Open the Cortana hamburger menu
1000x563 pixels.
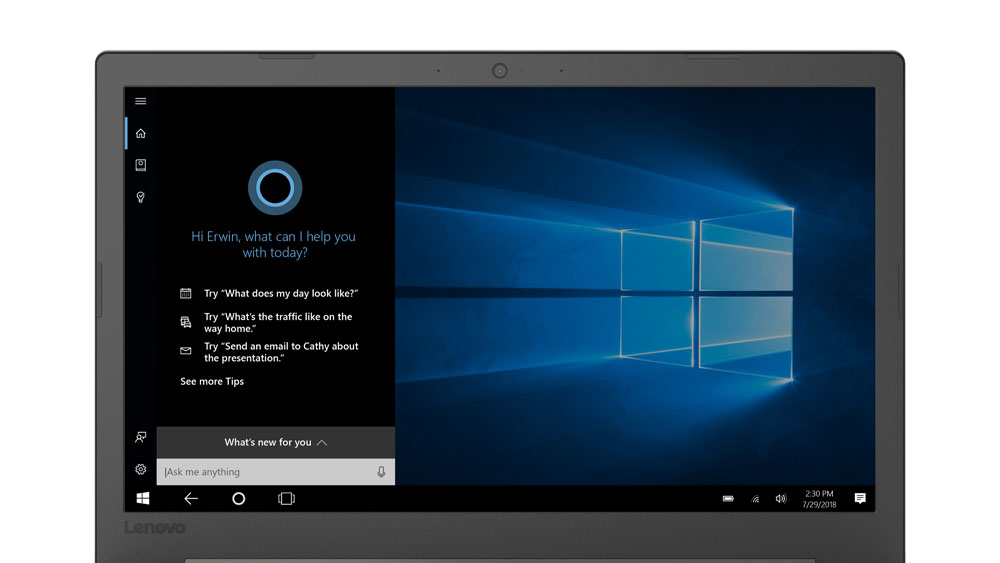[x=140, y=101]
